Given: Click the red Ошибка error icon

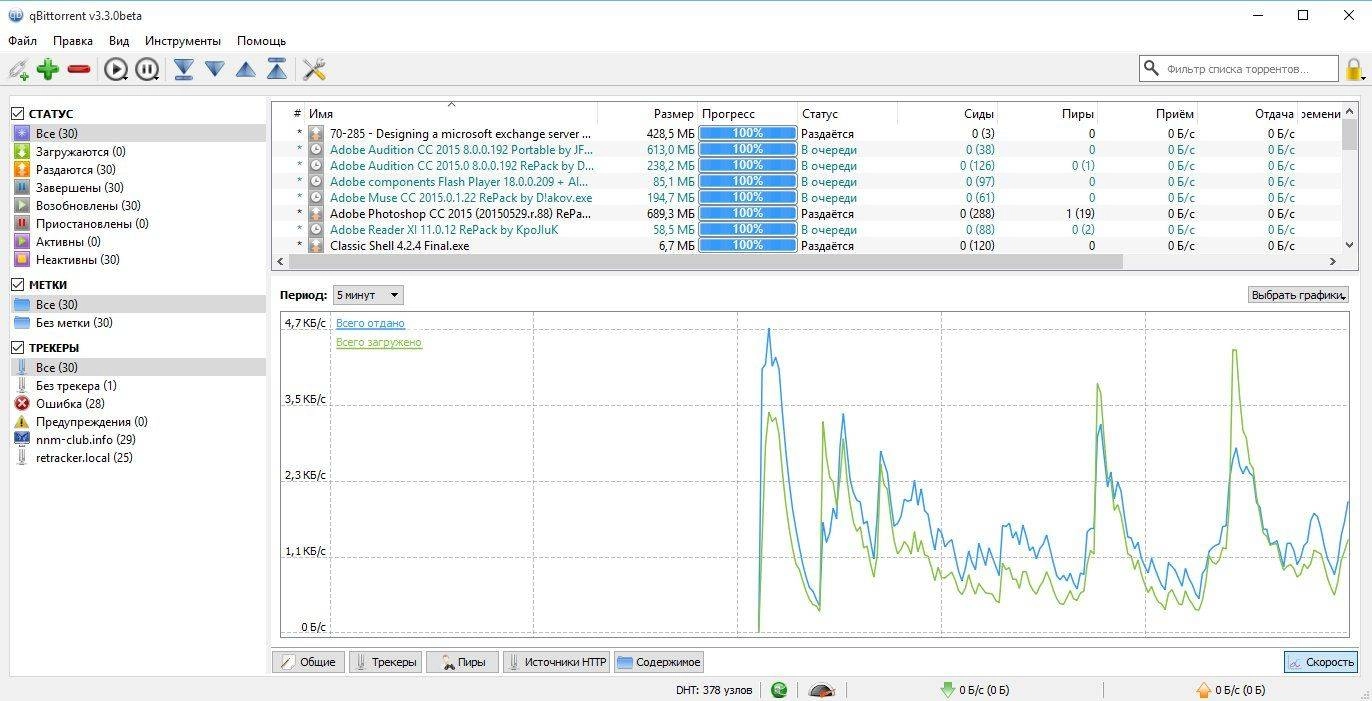Looking at the screenshot, I should [x=22, y=404].
